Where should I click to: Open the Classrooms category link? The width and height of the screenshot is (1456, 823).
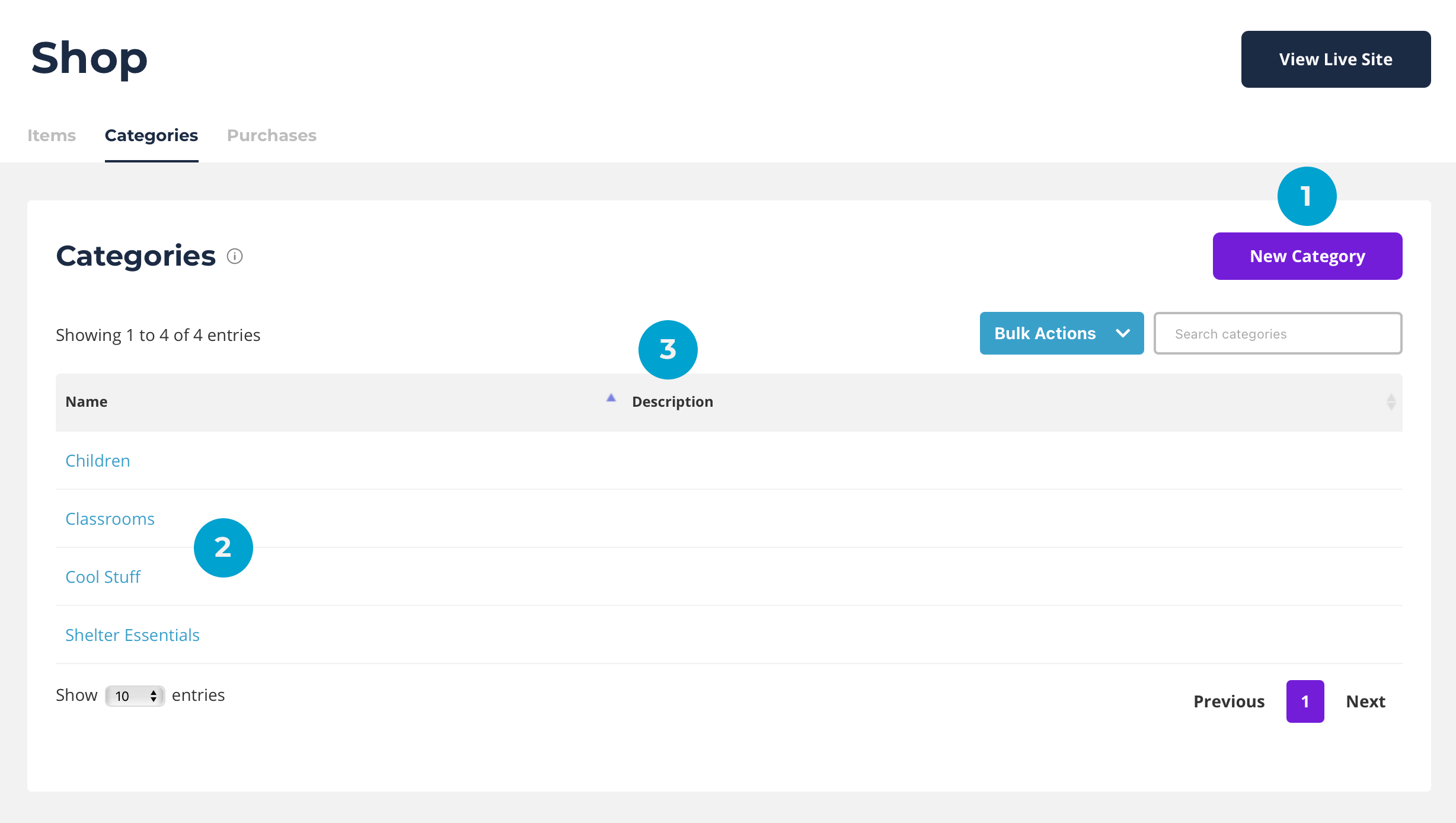tap(110, 519)
